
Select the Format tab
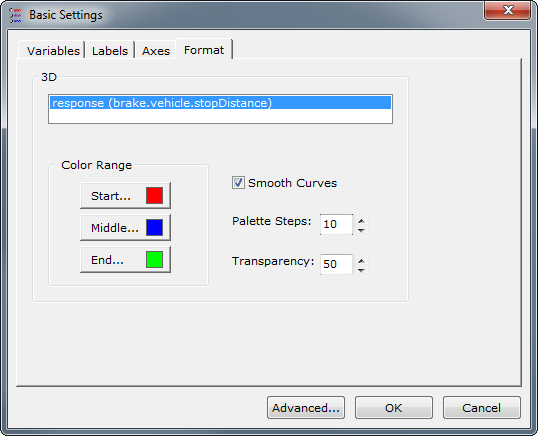204,50
